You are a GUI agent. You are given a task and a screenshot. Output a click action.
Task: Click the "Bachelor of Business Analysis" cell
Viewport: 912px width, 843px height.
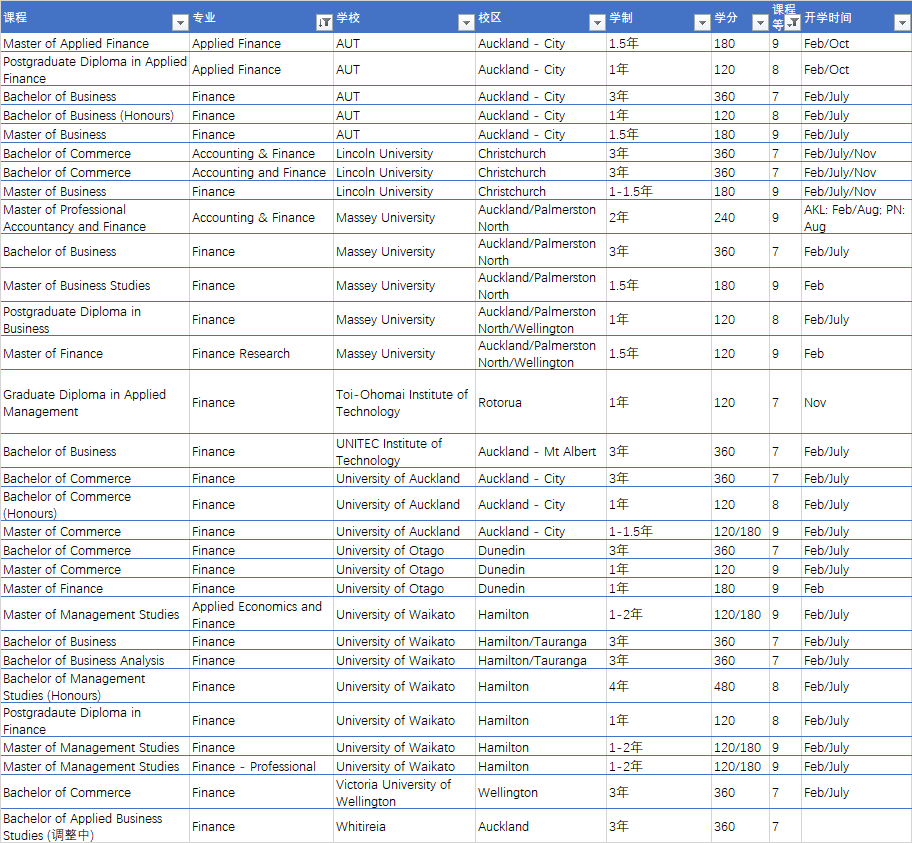pyautogui.click(x=95, y=660)
